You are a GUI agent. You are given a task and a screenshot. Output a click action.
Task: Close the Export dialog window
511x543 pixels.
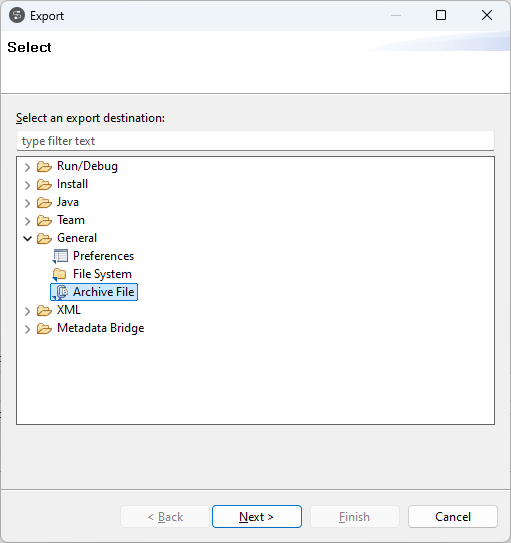(487, 15)
